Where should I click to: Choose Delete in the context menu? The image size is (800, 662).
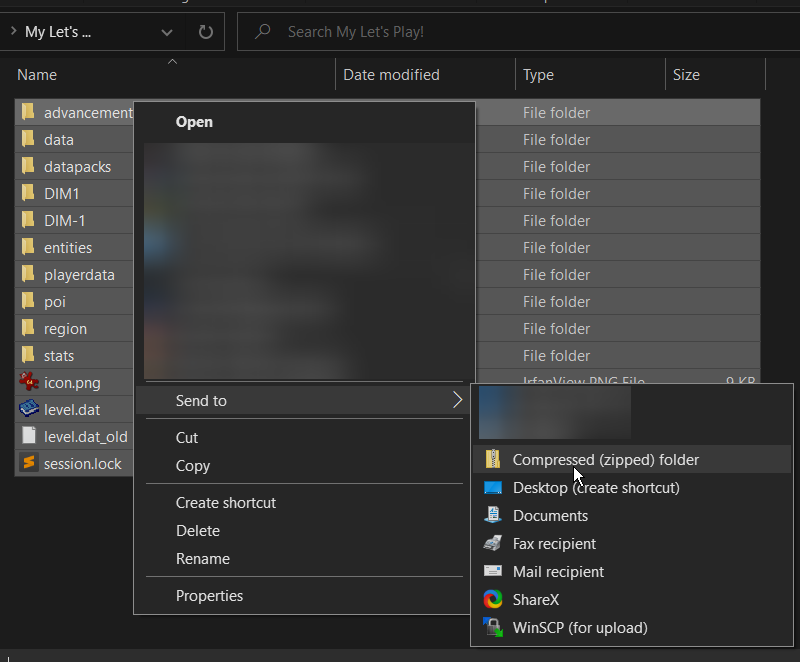(x=197, y=531)
